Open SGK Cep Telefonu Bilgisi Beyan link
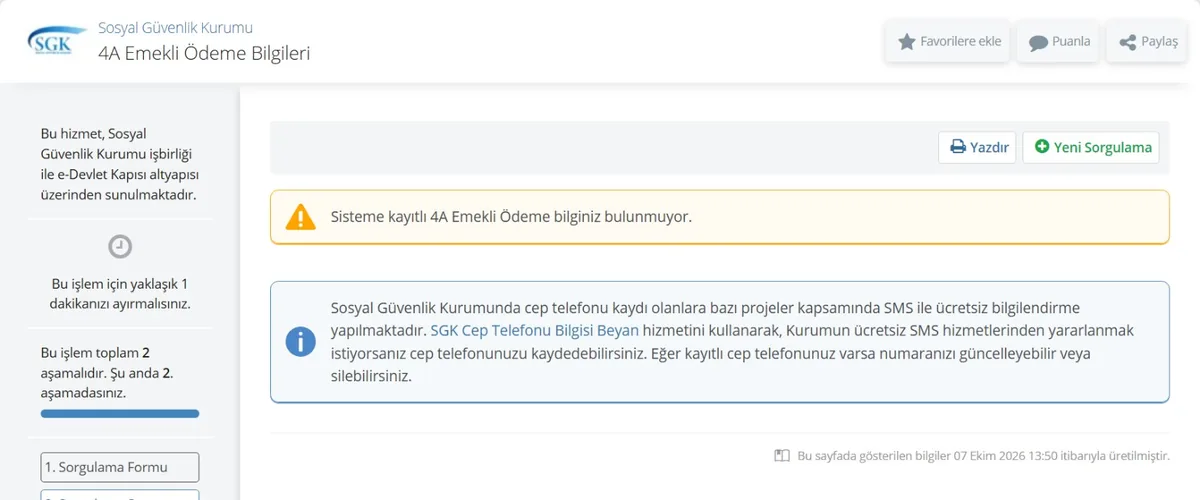Viewport: 1200px width, 500px height. [x=534, y=330]
